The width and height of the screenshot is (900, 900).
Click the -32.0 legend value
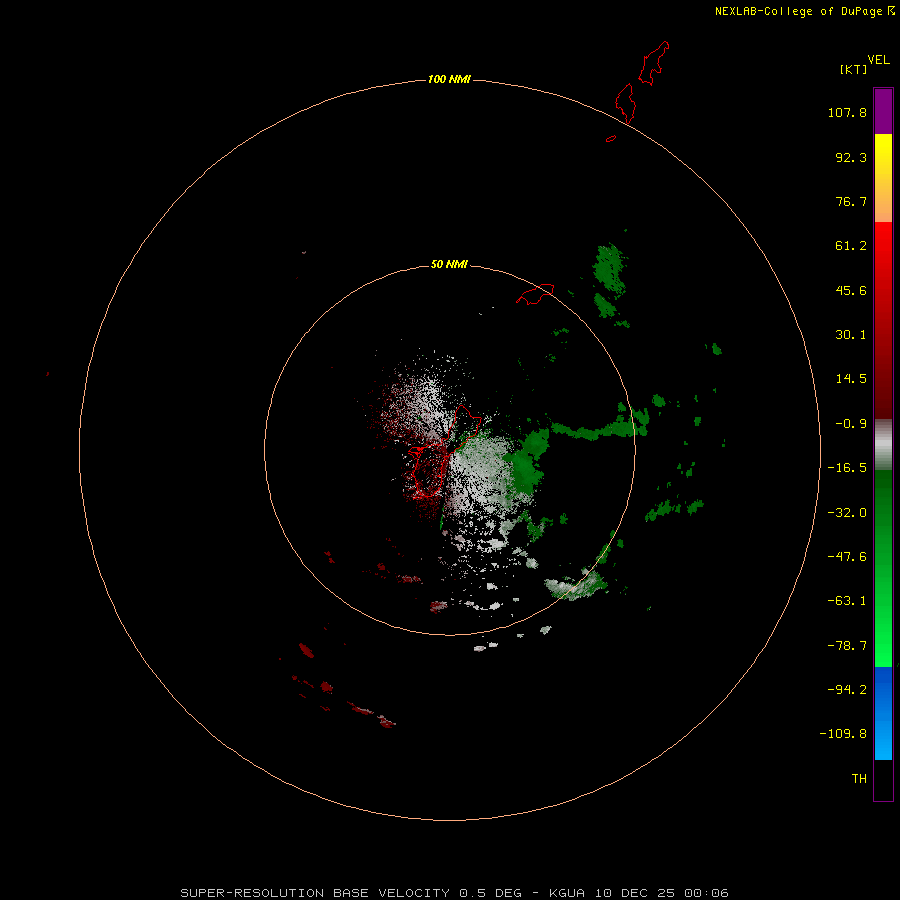847,513
